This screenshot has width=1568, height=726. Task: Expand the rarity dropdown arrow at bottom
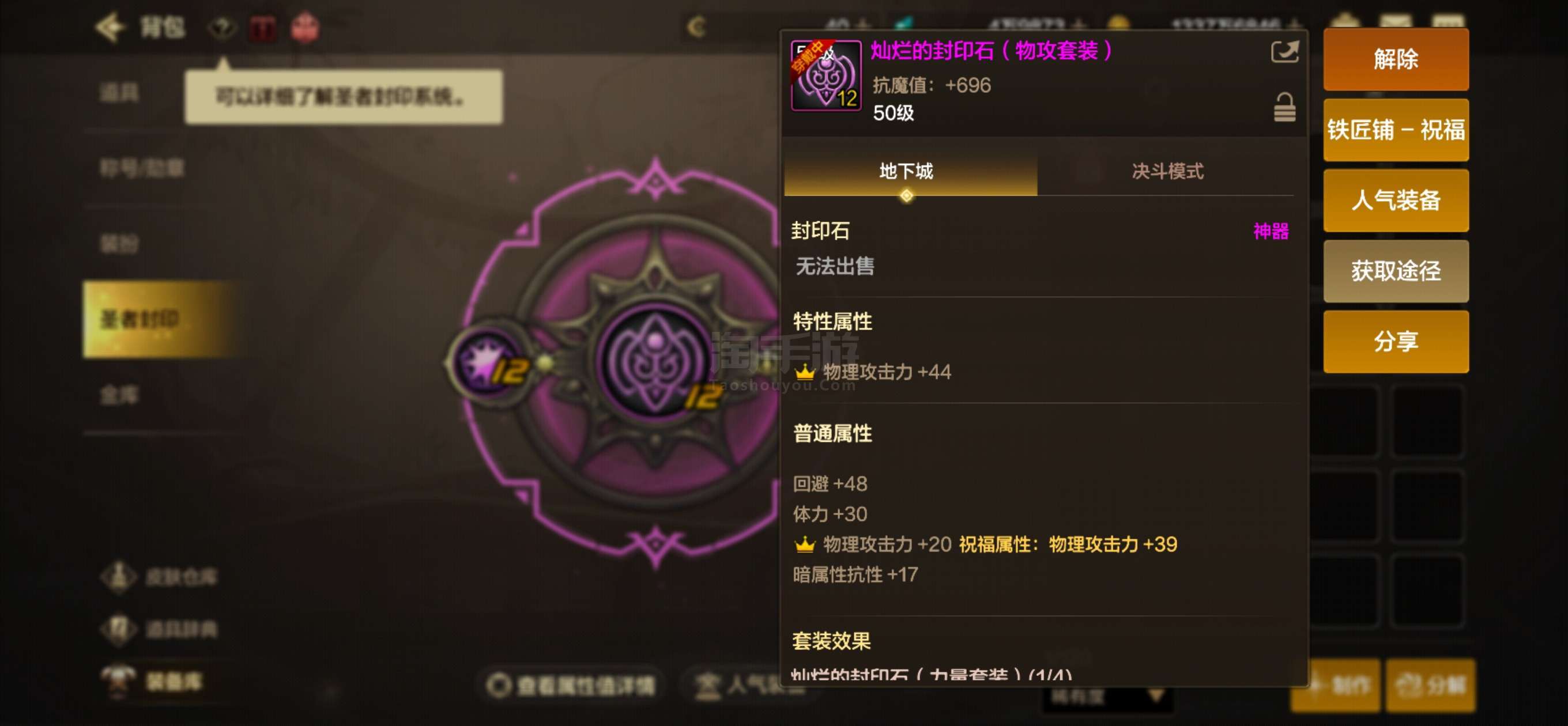point(1156,697)
